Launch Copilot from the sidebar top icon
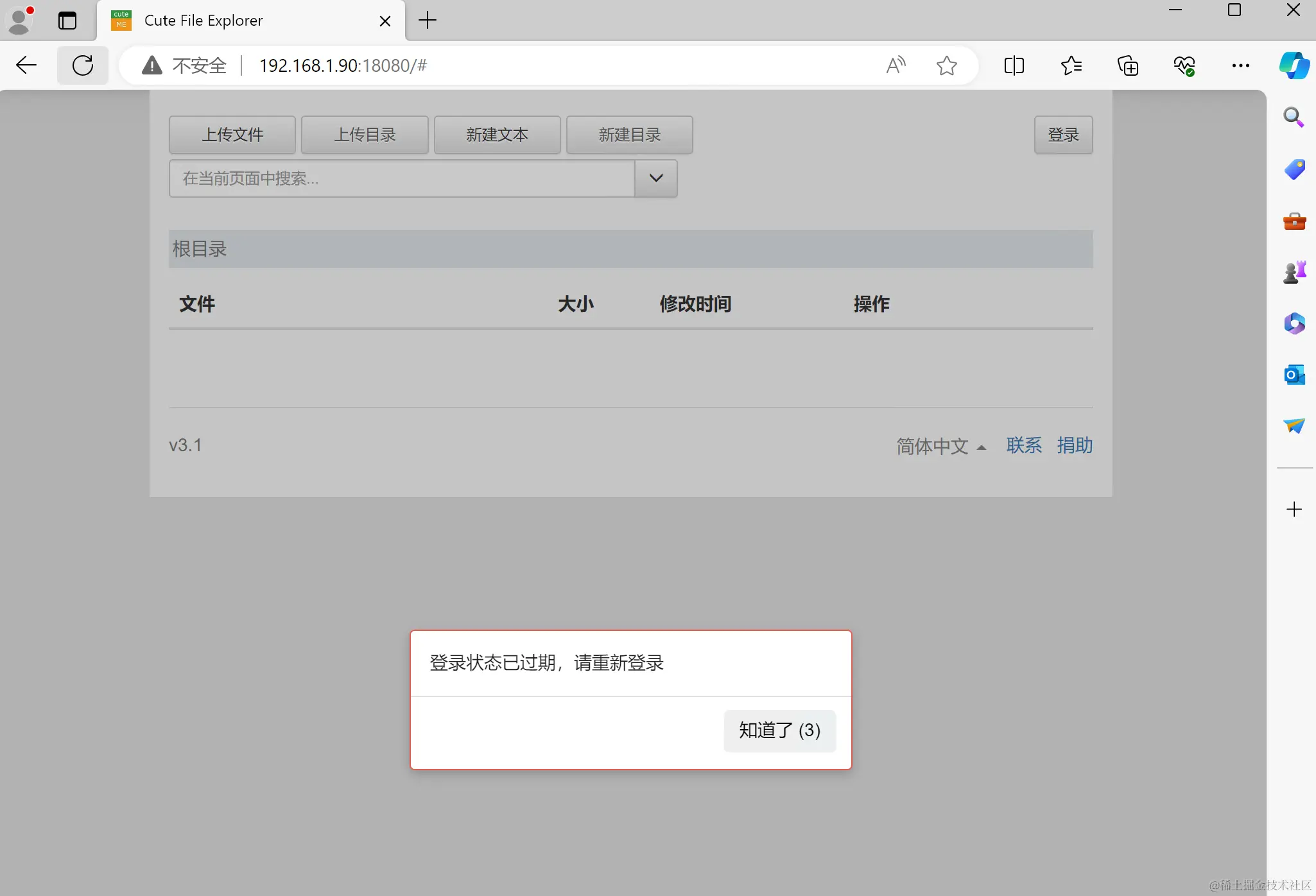This screenshot has height=896, width=1316. coord(1294,65)
